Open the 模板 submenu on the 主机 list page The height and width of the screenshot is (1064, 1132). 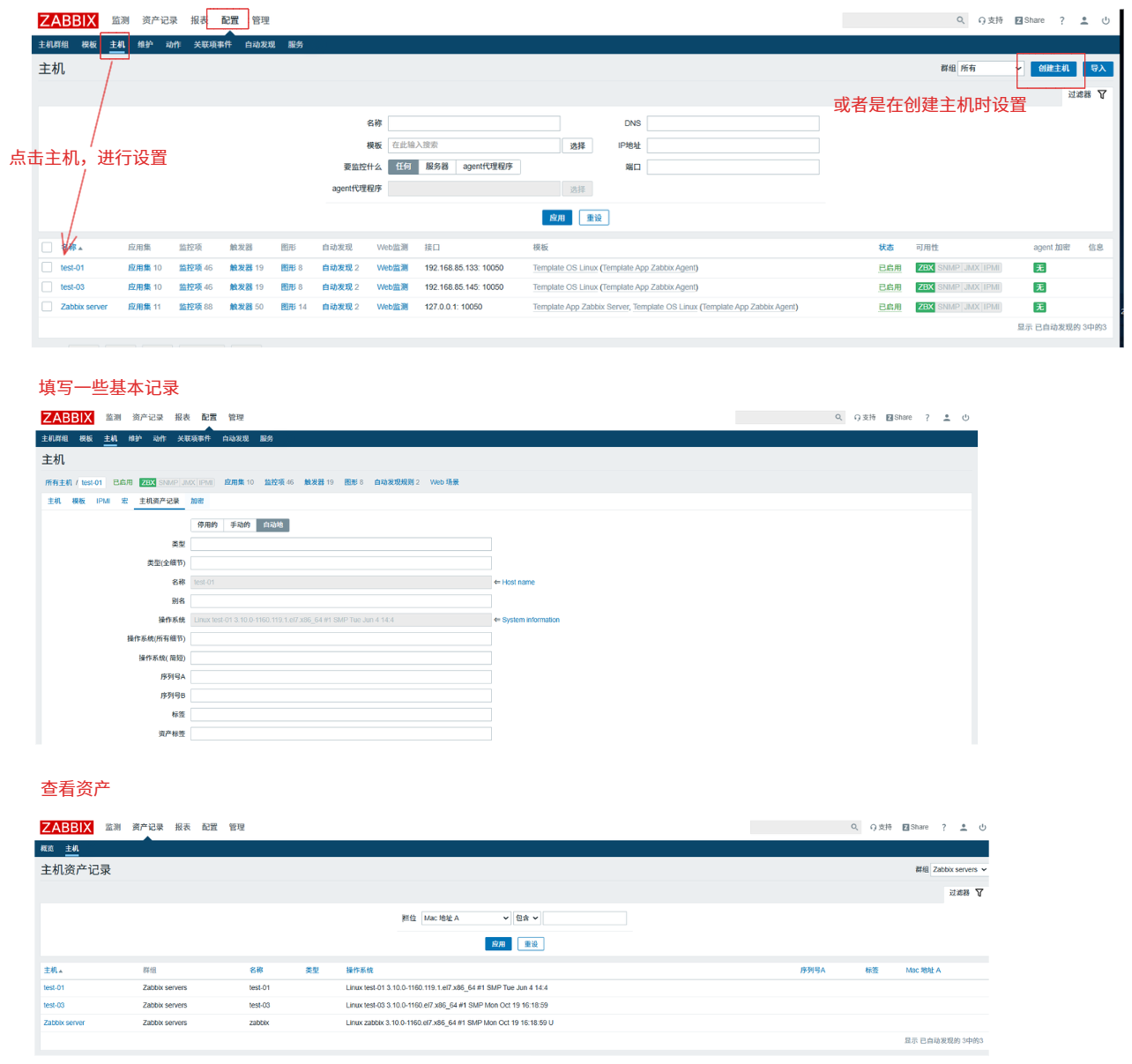tap(89, 44)
